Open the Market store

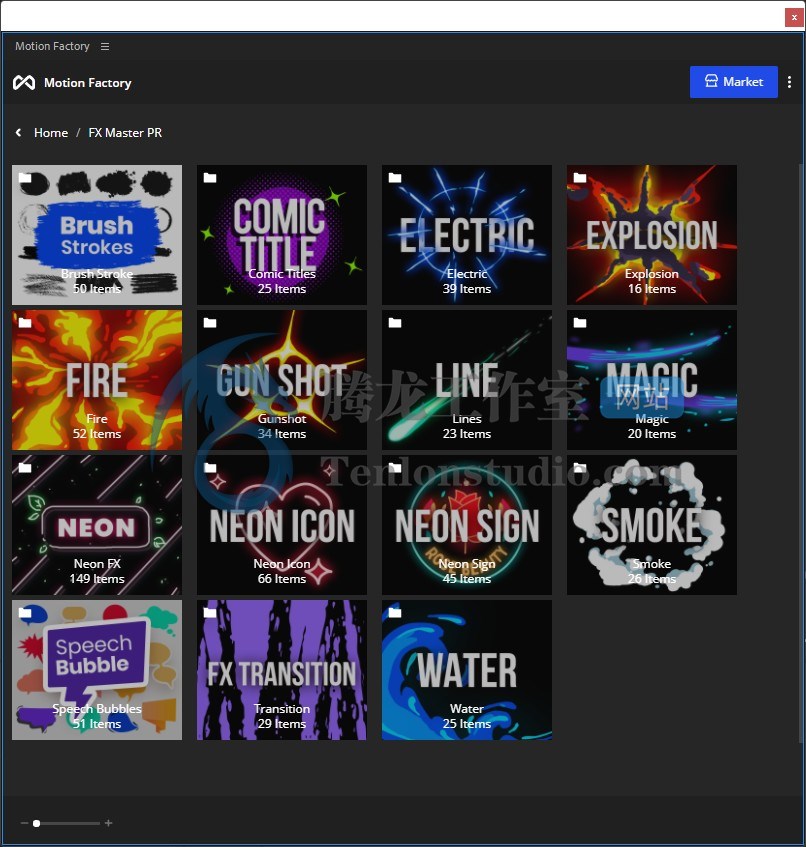point(733,82)
